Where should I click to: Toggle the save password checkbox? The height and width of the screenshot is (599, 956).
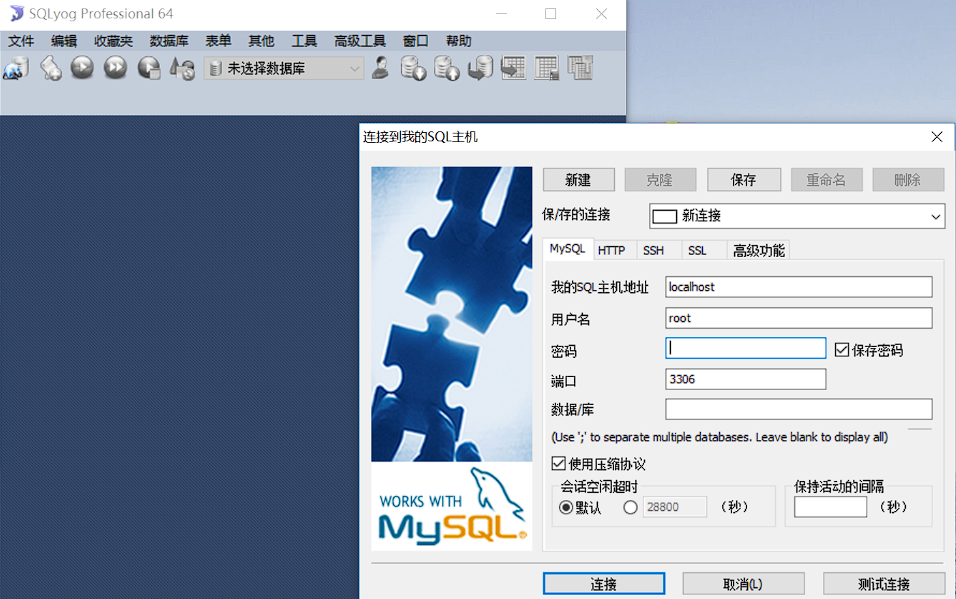point(842,350)
